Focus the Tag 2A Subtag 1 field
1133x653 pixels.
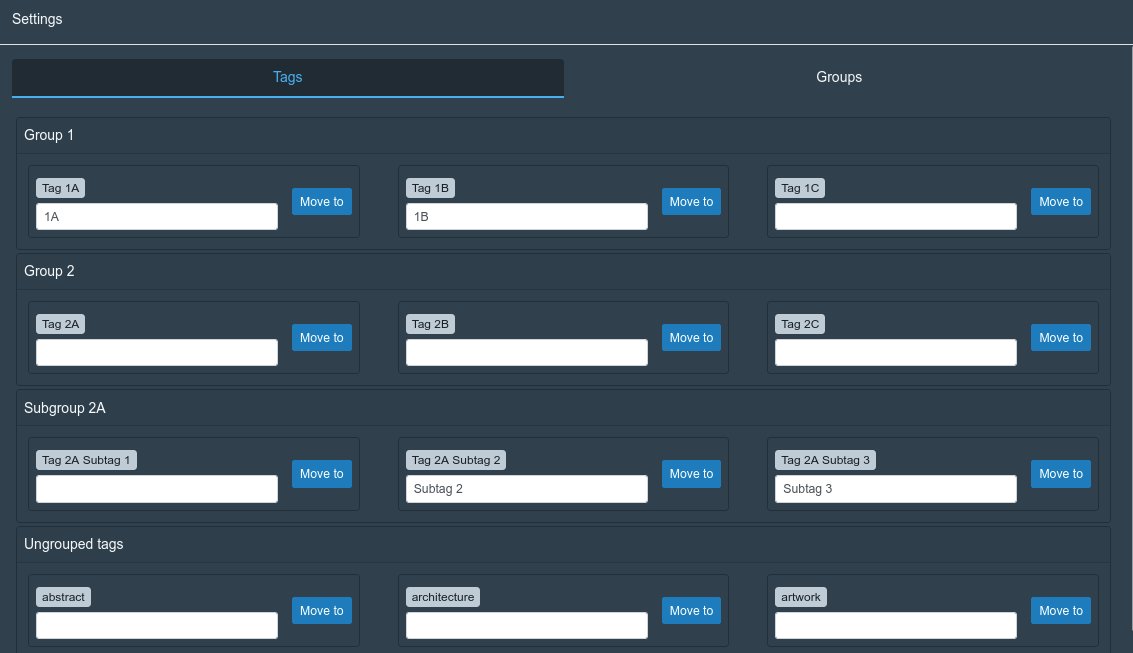pyautogui.click(x=157, y=489)
